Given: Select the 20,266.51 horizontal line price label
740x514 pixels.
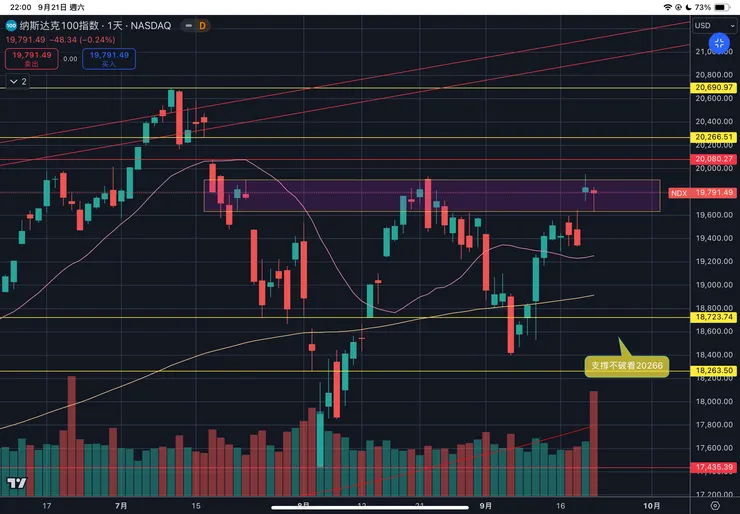Looking at the screenshot, I should tap(714, 137).
